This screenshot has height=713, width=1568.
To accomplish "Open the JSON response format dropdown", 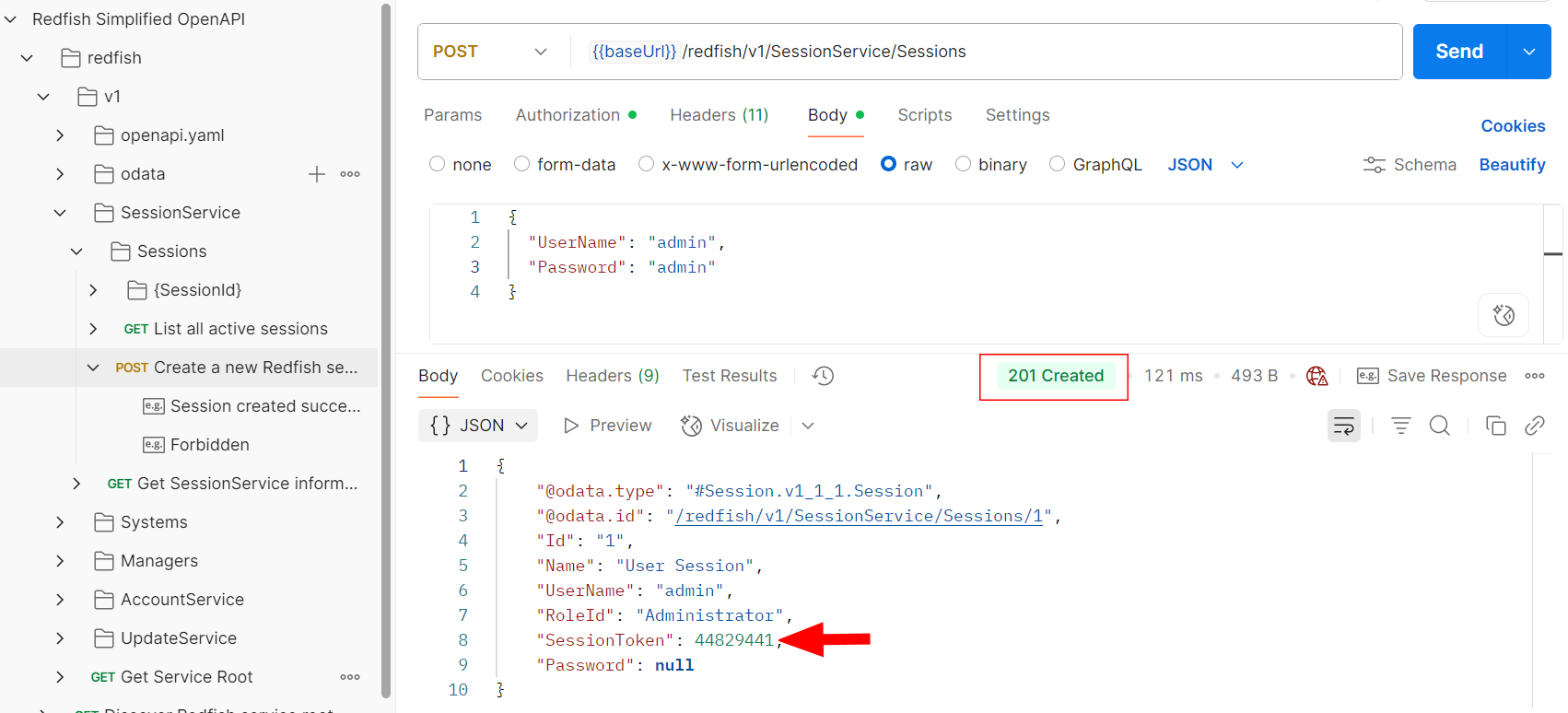I will tap(478, 426).
